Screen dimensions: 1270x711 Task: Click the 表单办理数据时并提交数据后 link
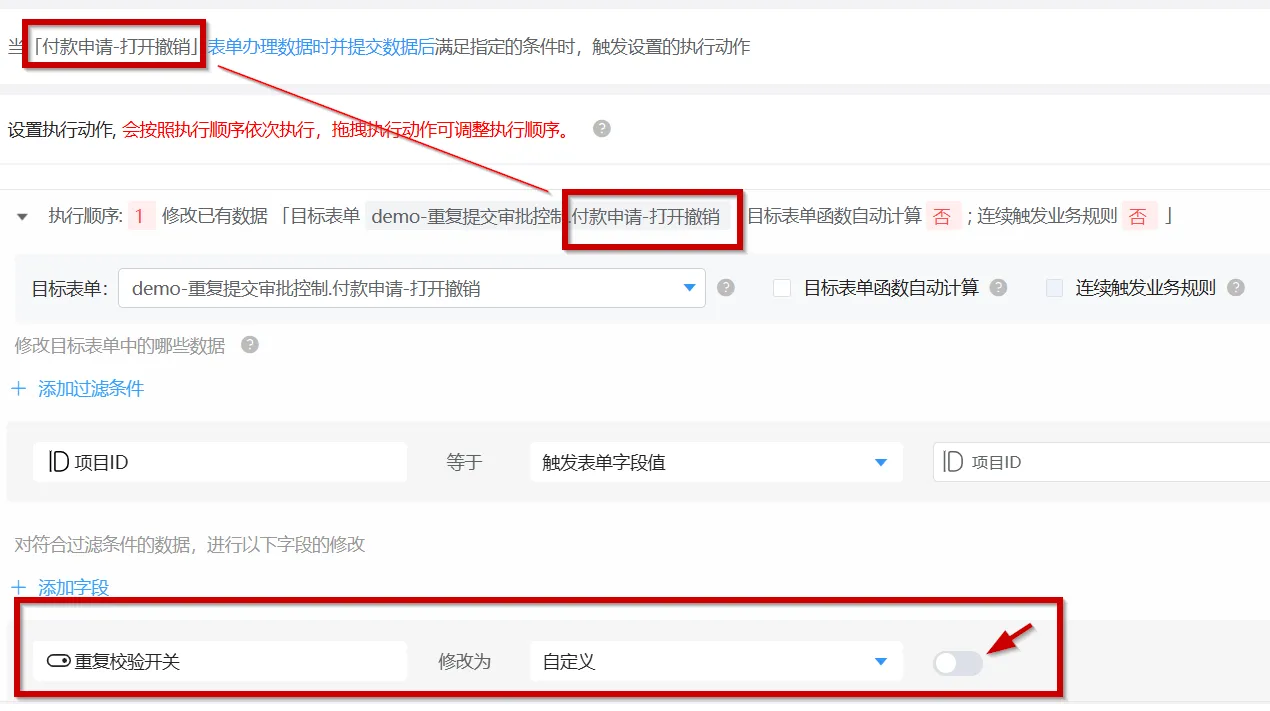tap(320, 46)
